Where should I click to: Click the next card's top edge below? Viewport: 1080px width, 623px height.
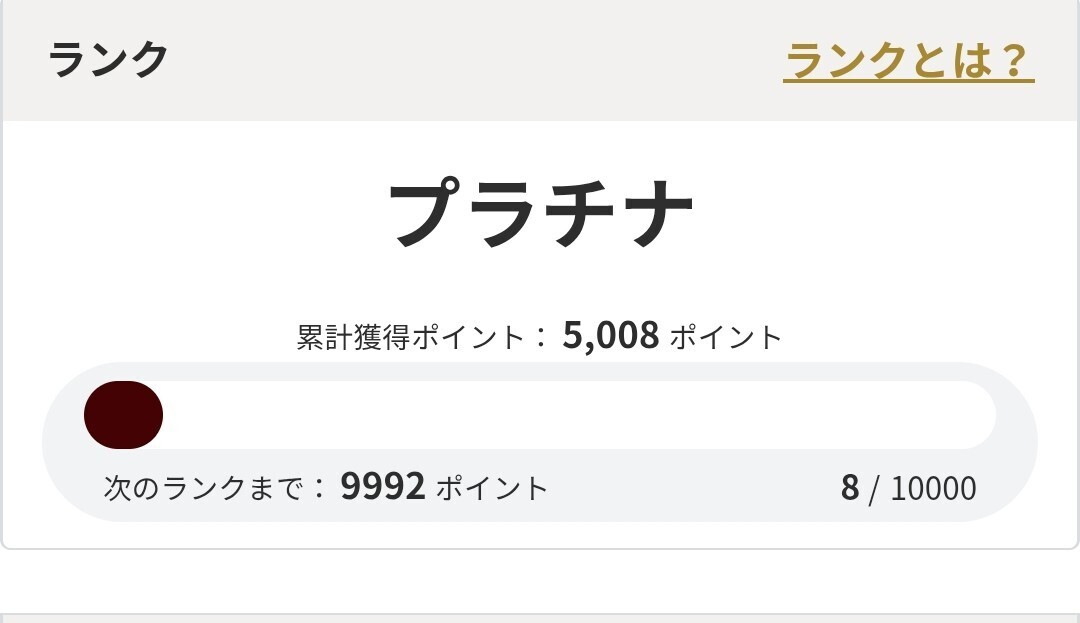540,617
